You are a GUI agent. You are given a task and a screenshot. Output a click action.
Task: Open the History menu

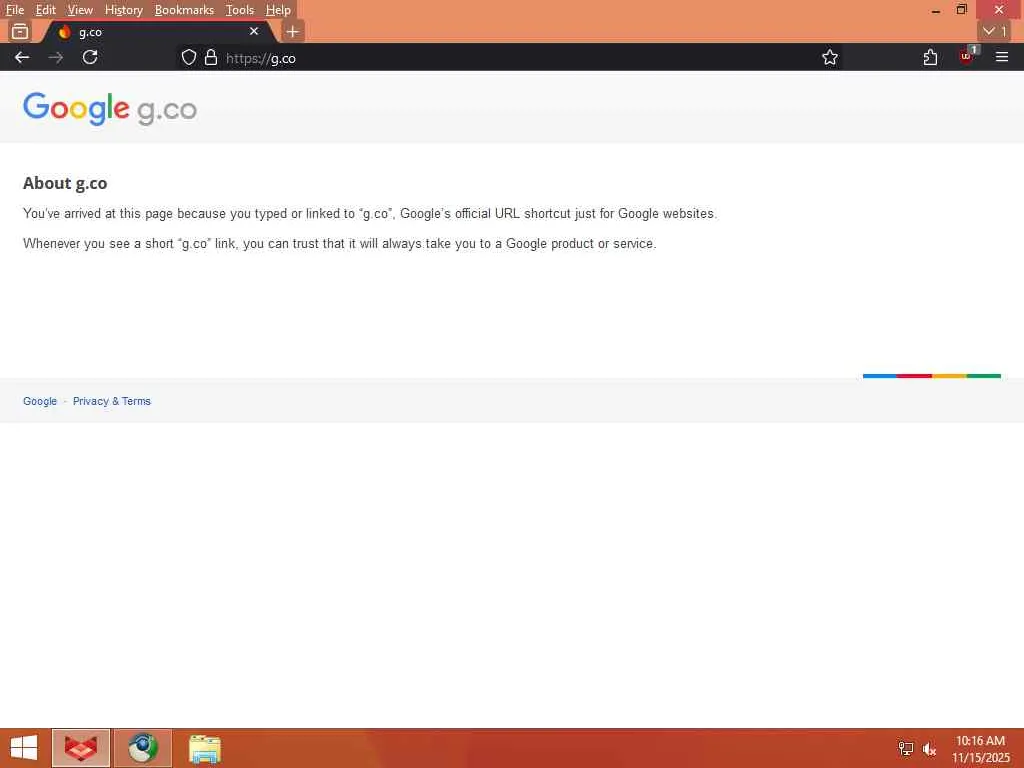[x=124, y=10]
